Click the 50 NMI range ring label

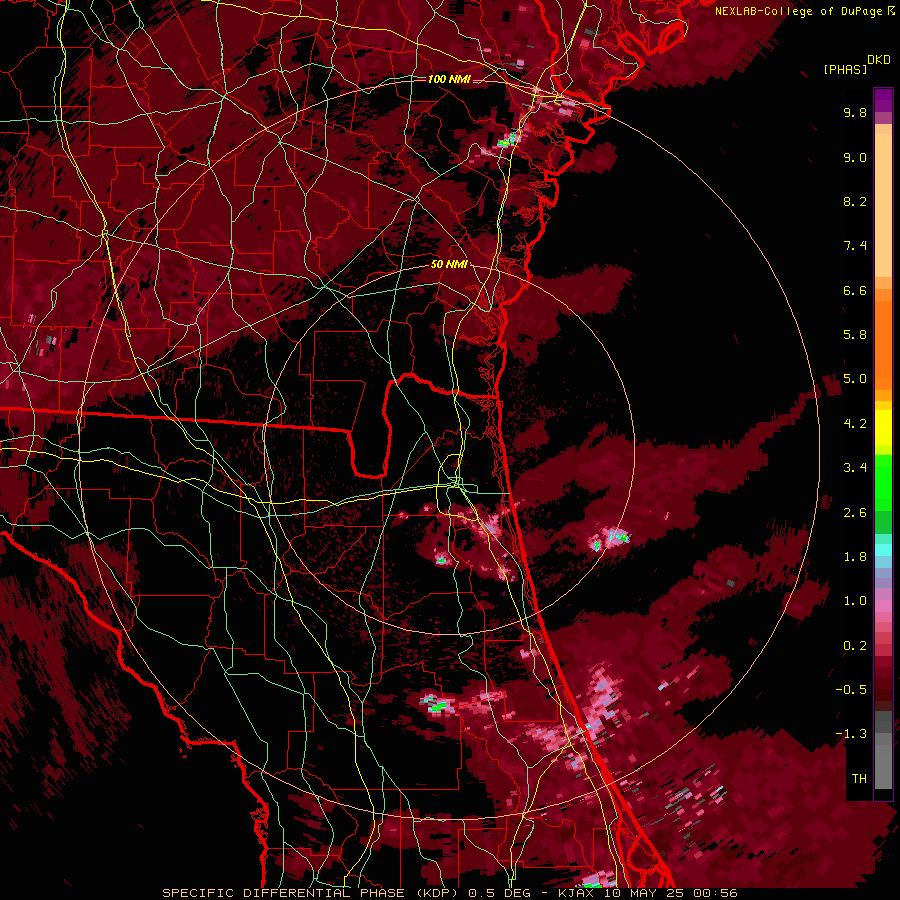tap(449, 264)
